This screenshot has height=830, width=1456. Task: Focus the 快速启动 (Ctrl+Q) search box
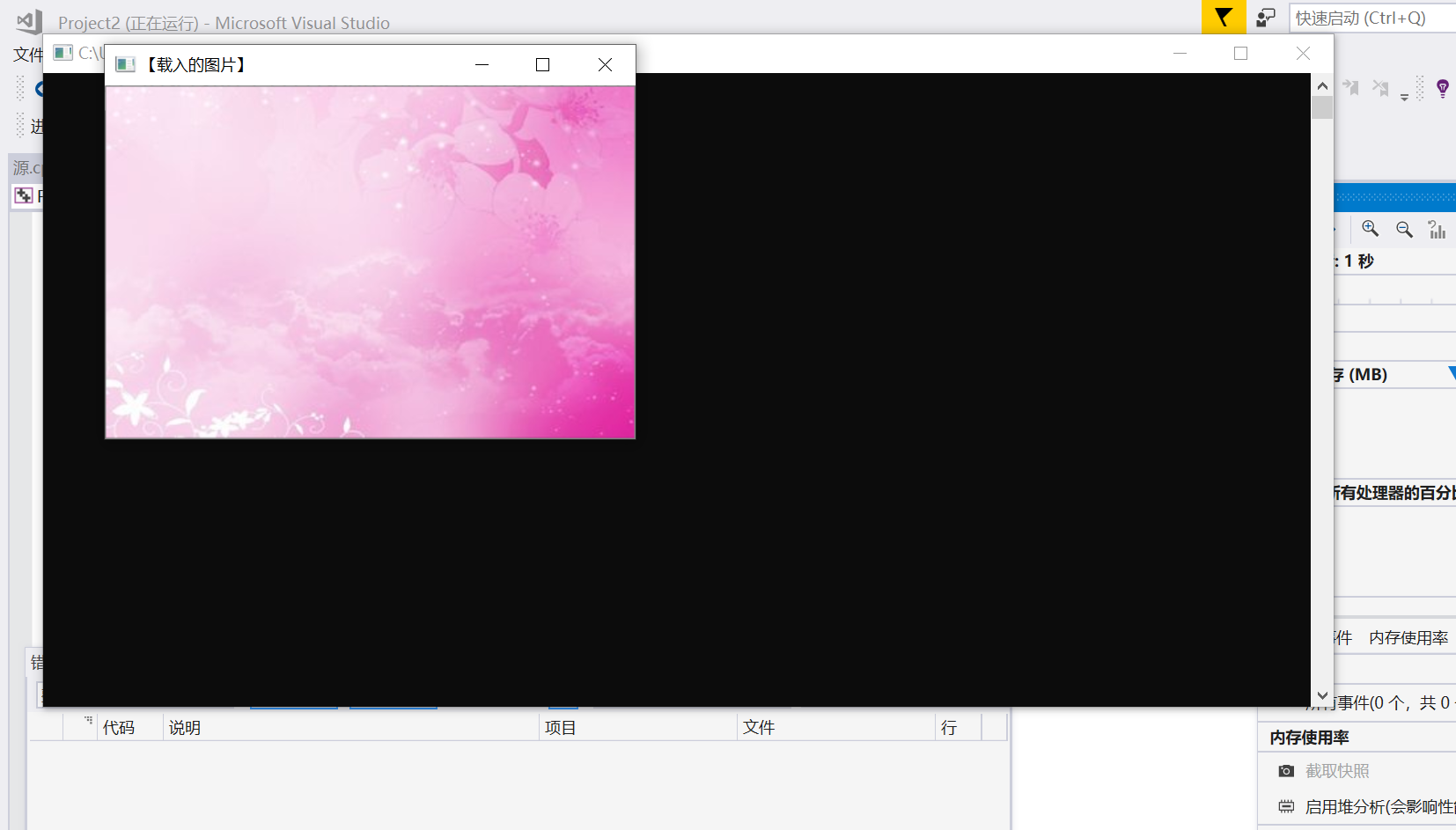point(1372,18)
